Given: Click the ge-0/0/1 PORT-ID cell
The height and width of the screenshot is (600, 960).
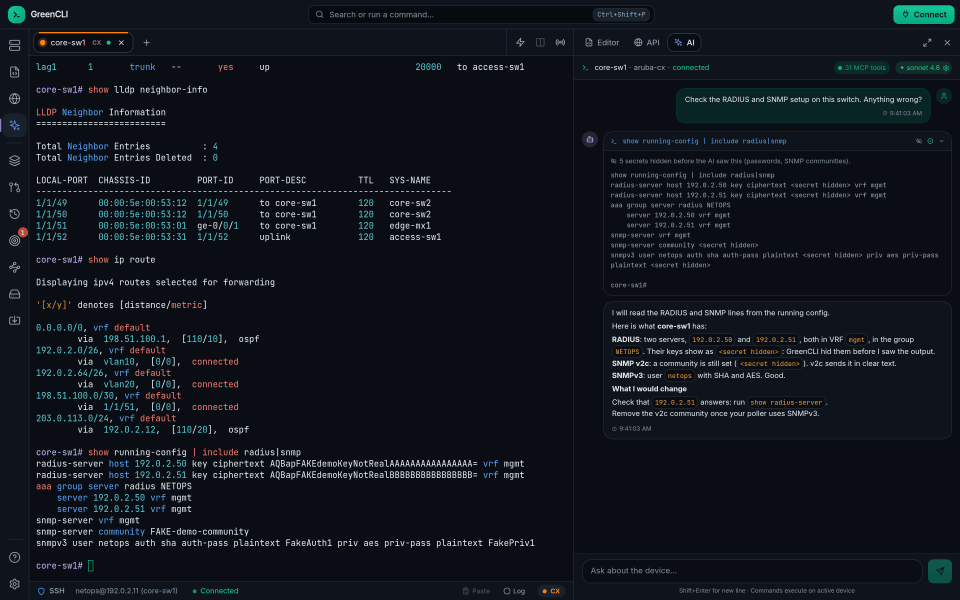Looking at the screenshot, I should click(217, 226).
